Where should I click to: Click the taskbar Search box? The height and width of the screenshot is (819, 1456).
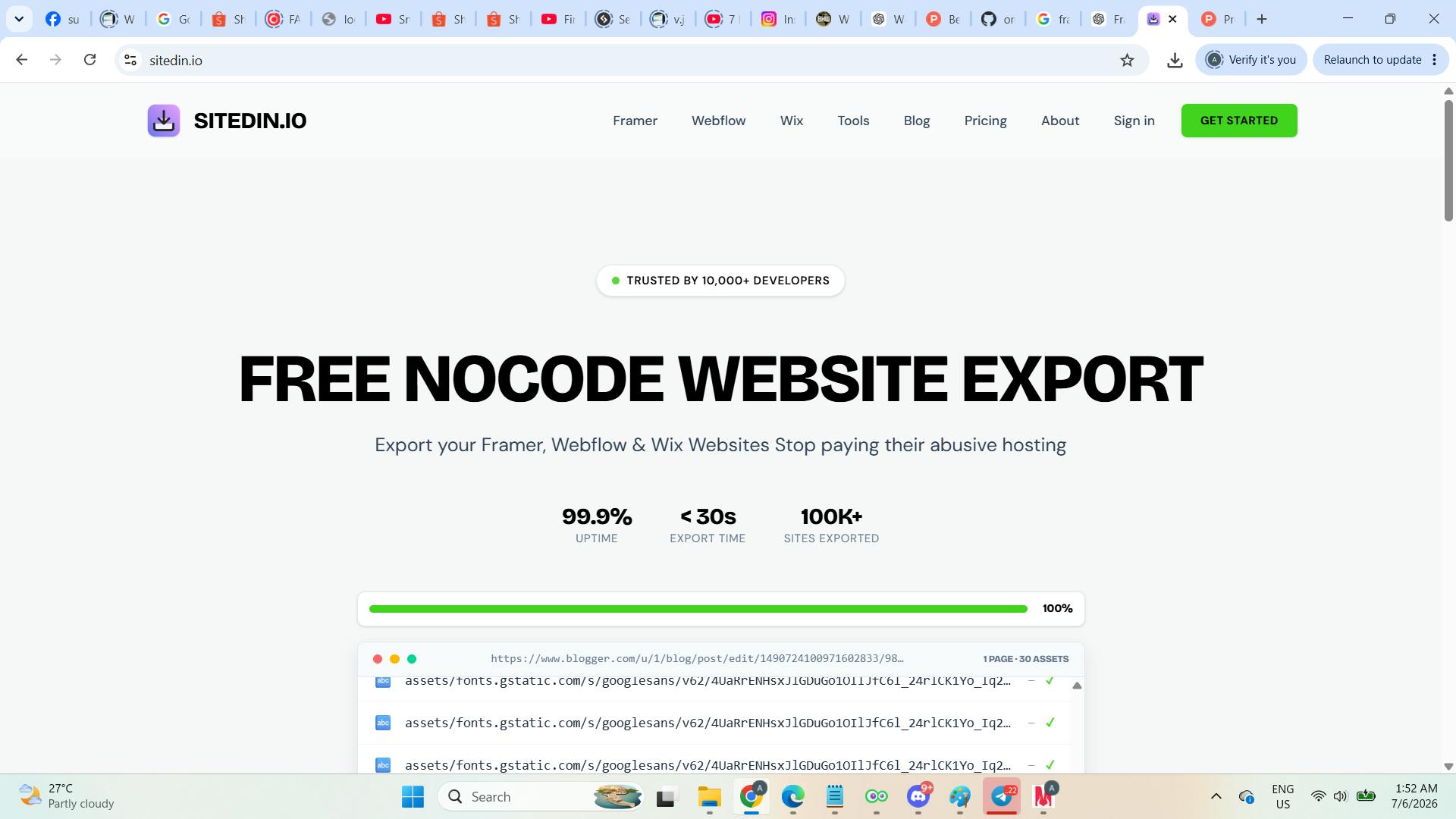tap(540, 796)
